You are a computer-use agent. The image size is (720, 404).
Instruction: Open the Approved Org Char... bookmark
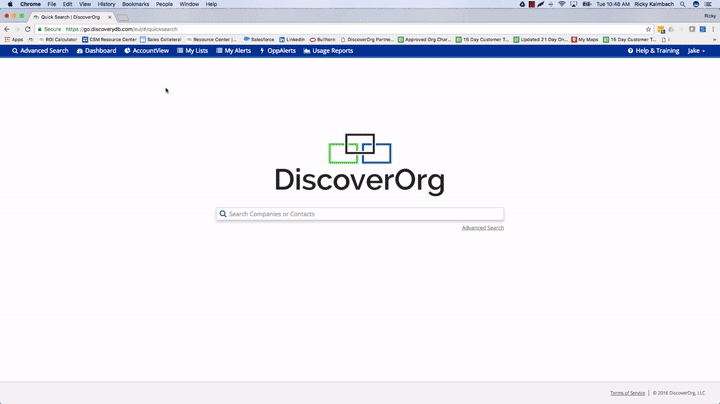click(x=425, y=39)
